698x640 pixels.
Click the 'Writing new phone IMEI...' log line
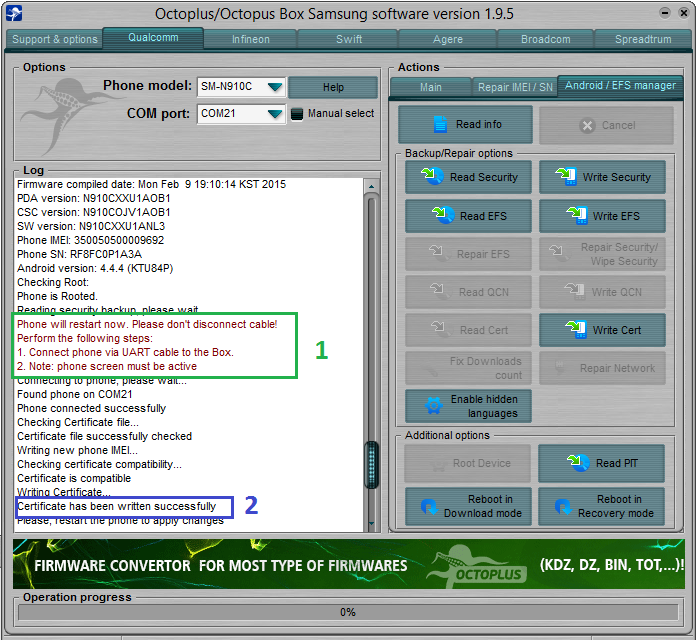(x=77, y=450)
